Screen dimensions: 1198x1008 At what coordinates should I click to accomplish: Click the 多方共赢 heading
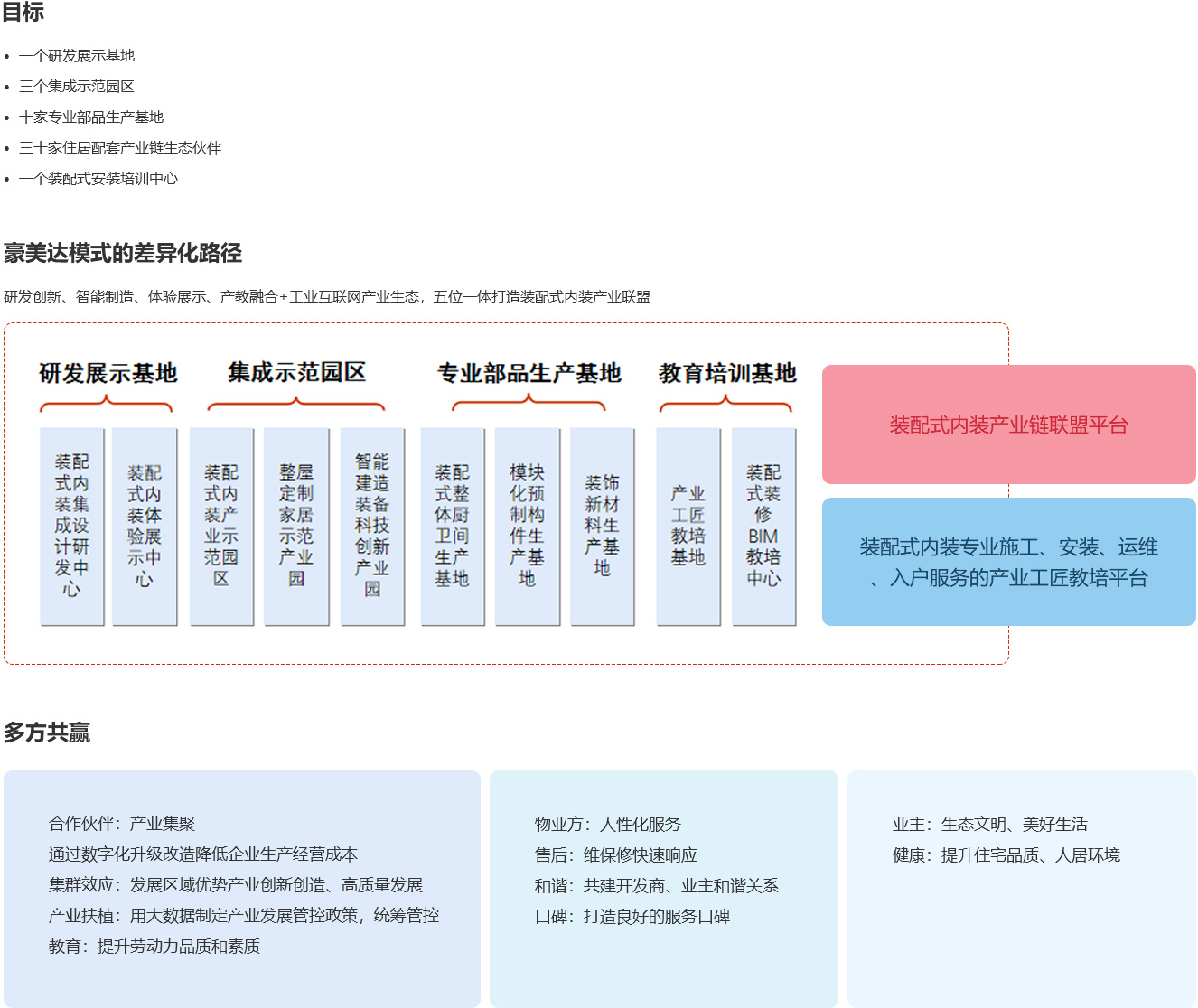pyautogui.click(x=47, y=733)
